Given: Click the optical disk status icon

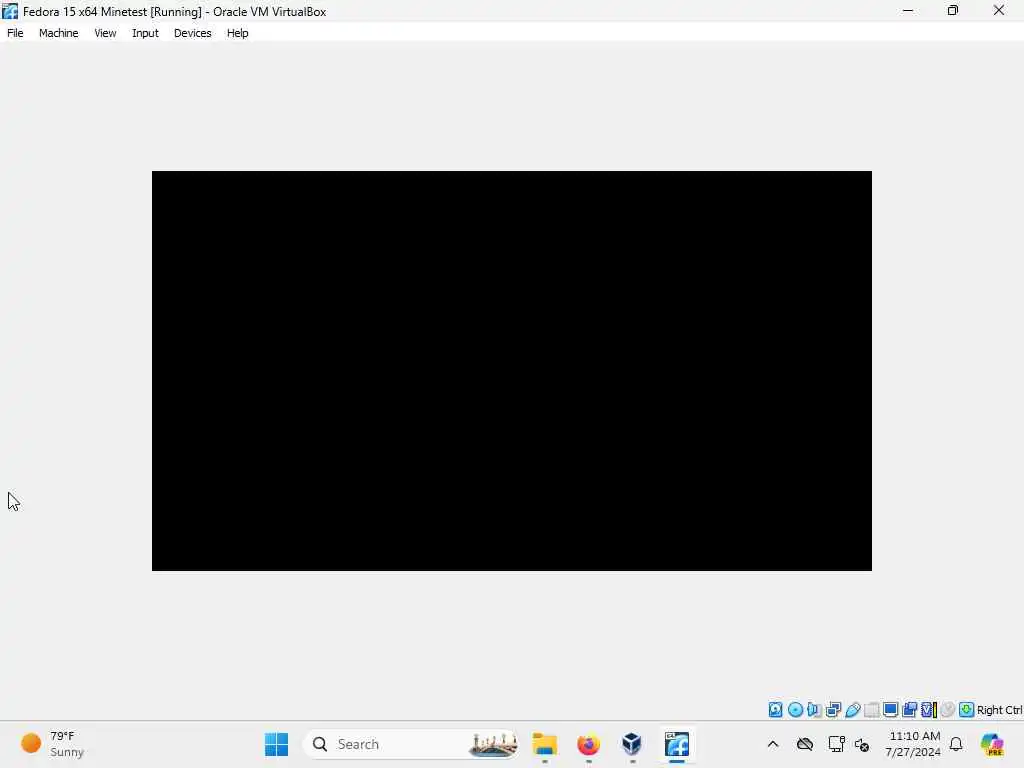Looking at the screenshot, I should [x=795, y=710].
